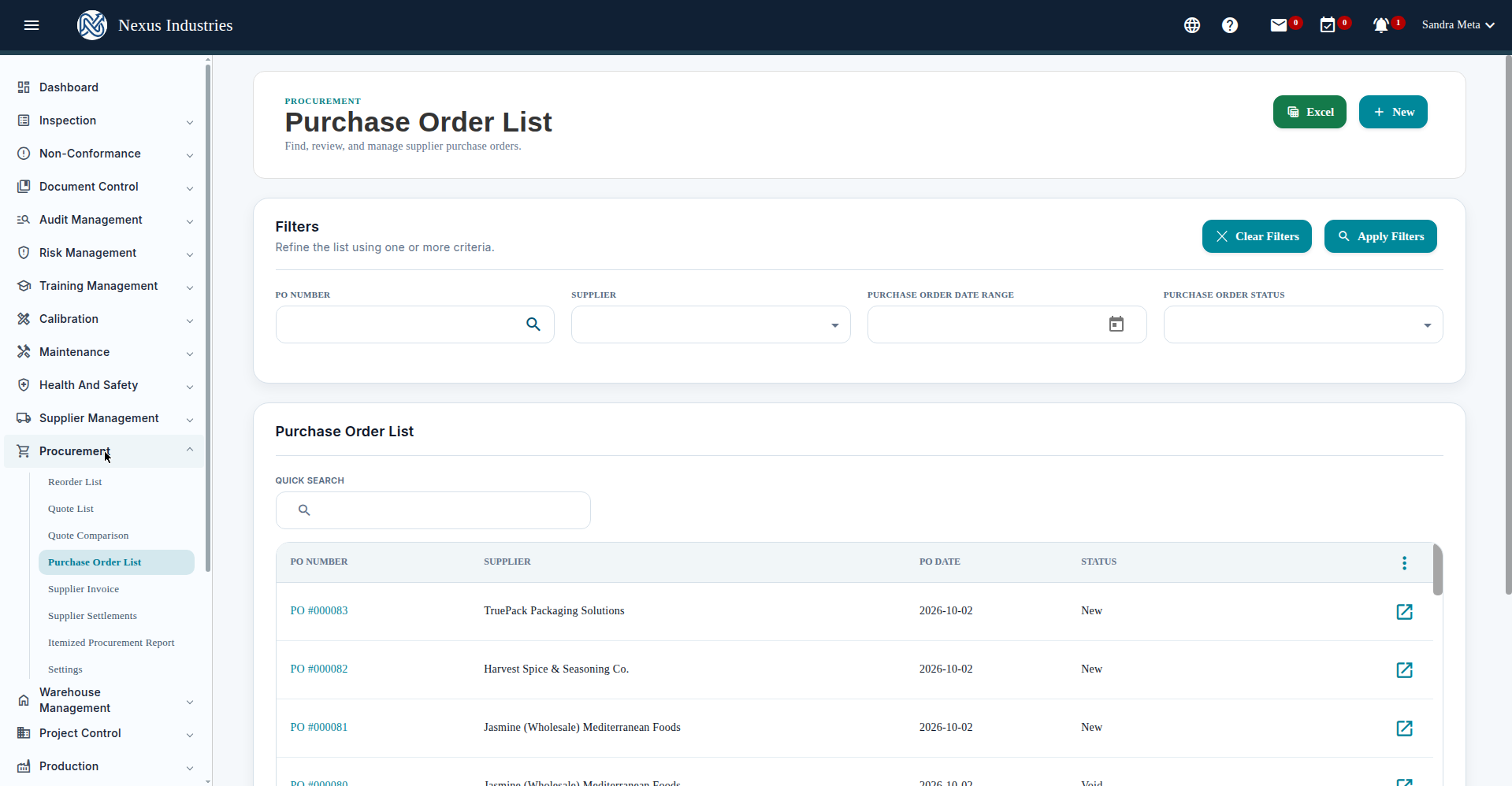Open the mail messages icon
Screen dimensions: 1512x786
[x=1279, y=25]
